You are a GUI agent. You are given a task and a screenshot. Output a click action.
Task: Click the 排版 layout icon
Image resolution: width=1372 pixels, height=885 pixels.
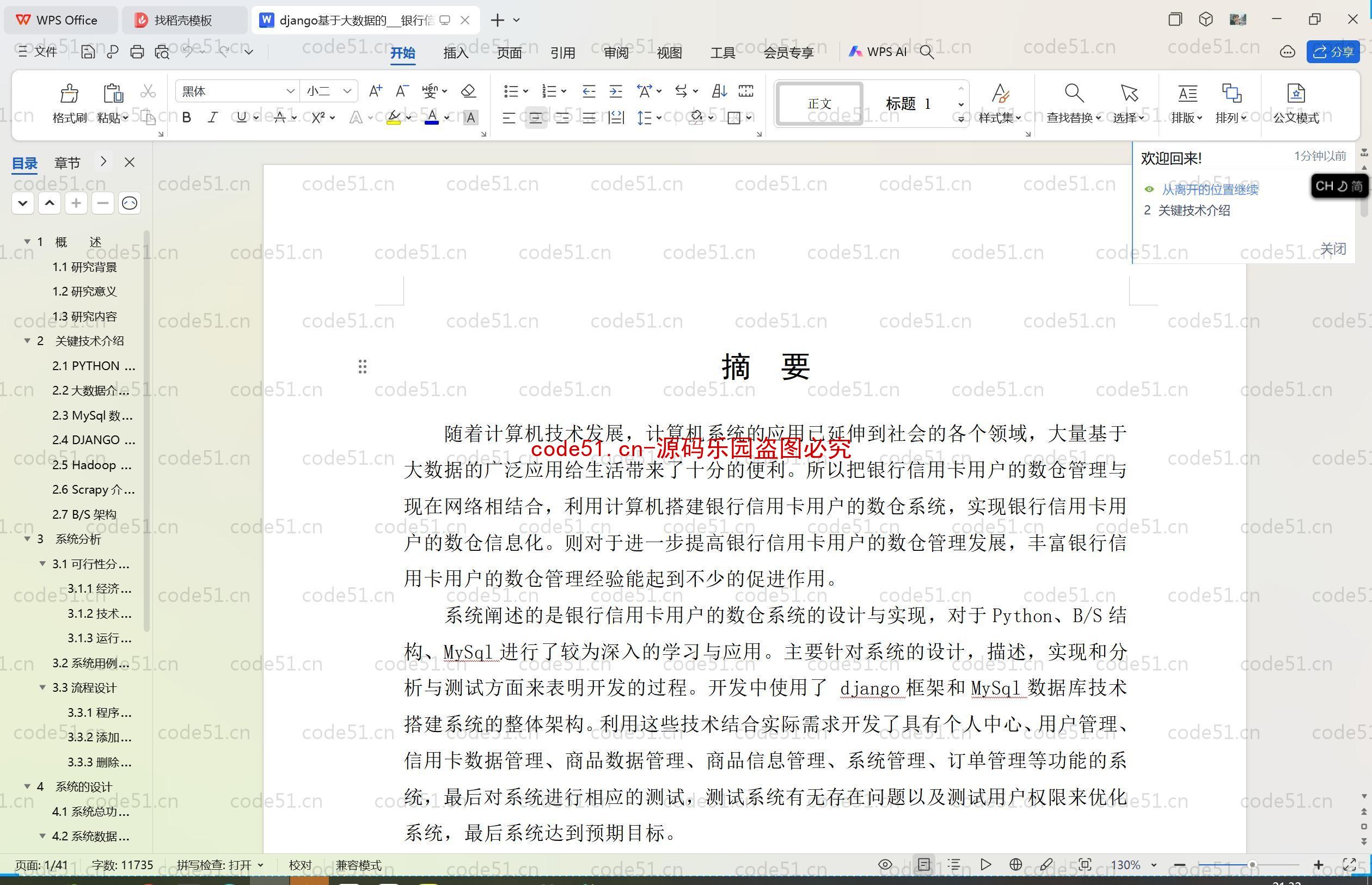[x=1187, y=93]
